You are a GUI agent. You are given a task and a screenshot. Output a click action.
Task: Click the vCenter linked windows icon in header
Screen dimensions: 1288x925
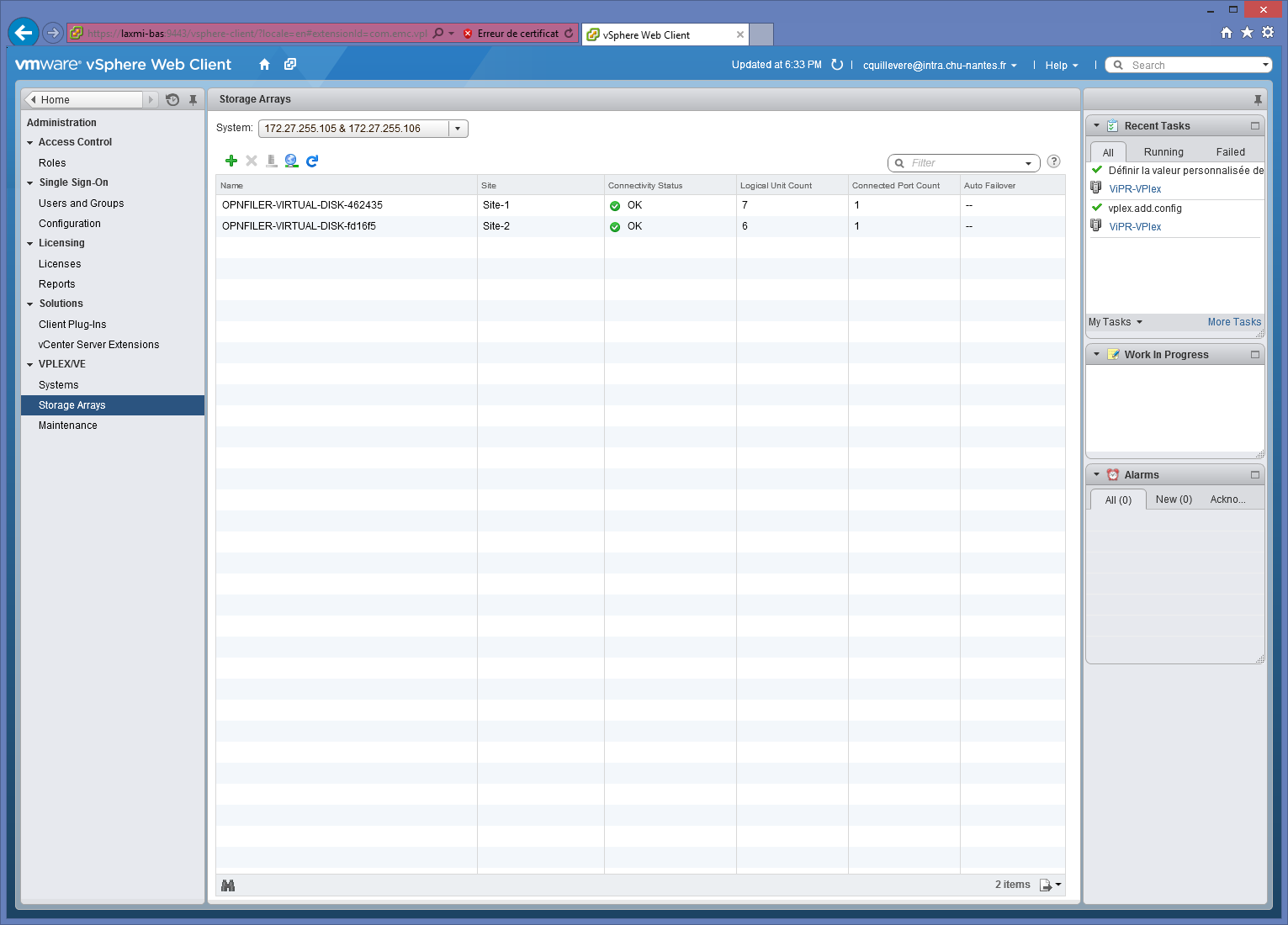click(290, 65)
